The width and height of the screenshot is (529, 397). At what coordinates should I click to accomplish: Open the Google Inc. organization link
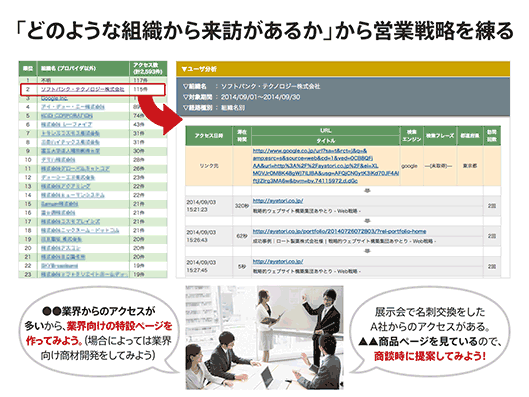(54, 98)
